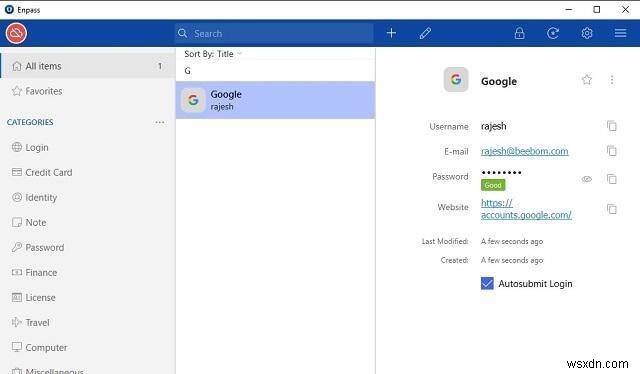Add a new item with plus icon

click(x=391, y=33)
